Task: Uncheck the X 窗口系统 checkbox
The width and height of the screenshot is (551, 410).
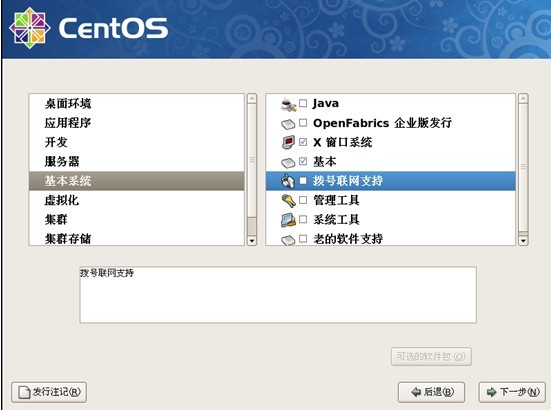Action: [303, 142]
